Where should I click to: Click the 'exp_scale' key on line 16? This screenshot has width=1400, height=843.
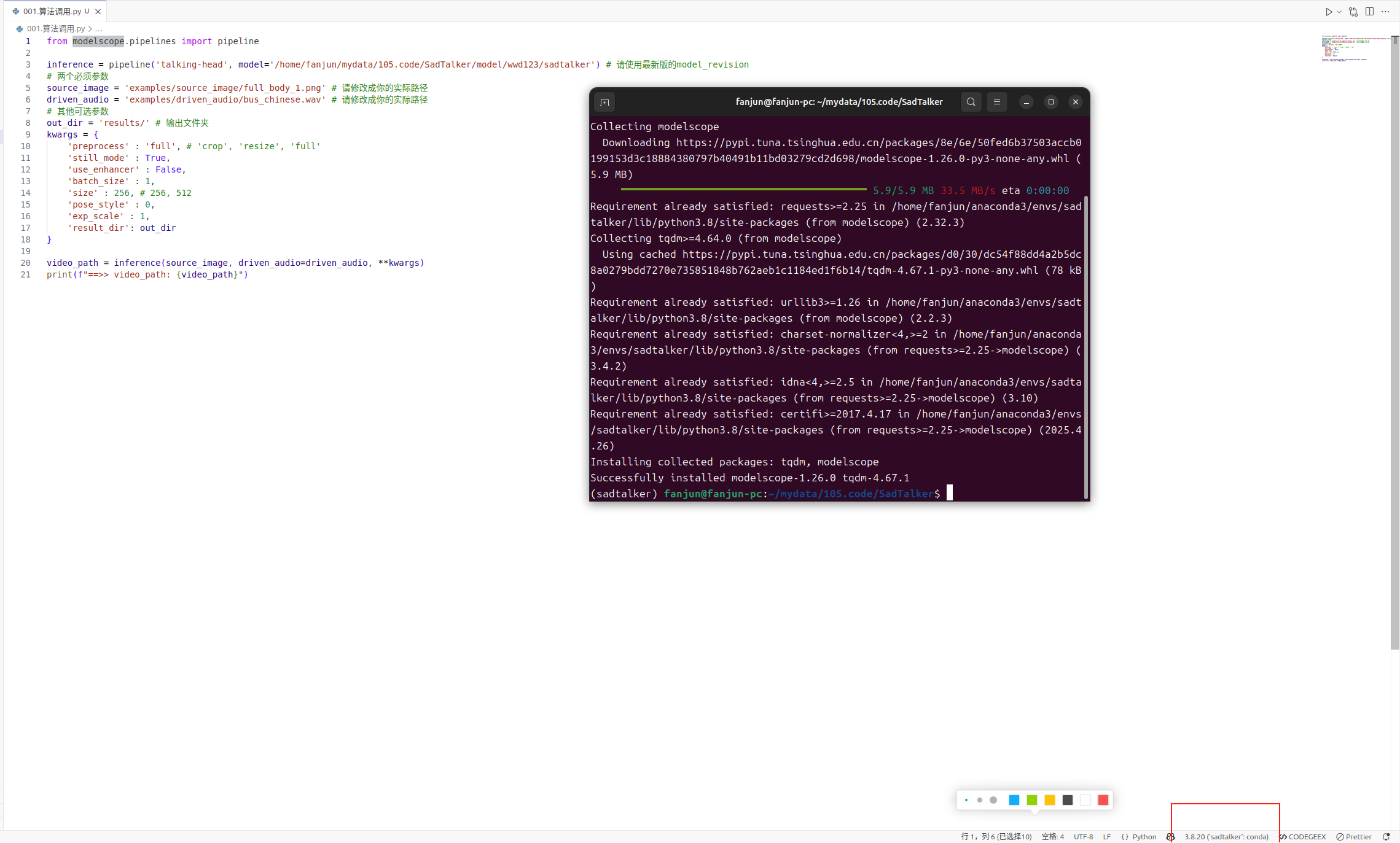pyautogui.click(x=96, y=216)
